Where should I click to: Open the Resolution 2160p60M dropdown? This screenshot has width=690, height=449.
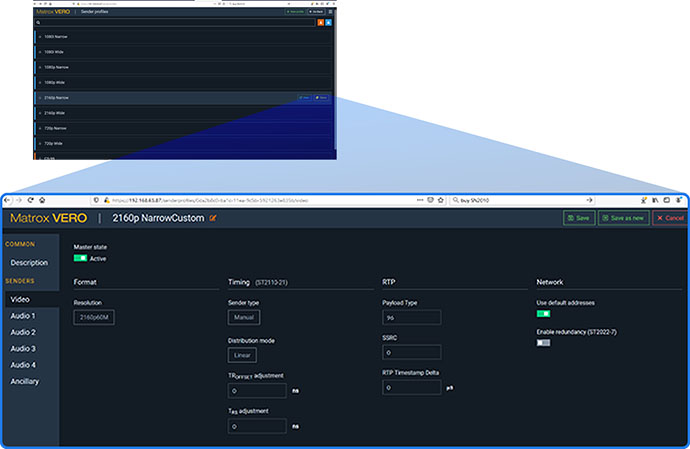(x=94, y=317)
